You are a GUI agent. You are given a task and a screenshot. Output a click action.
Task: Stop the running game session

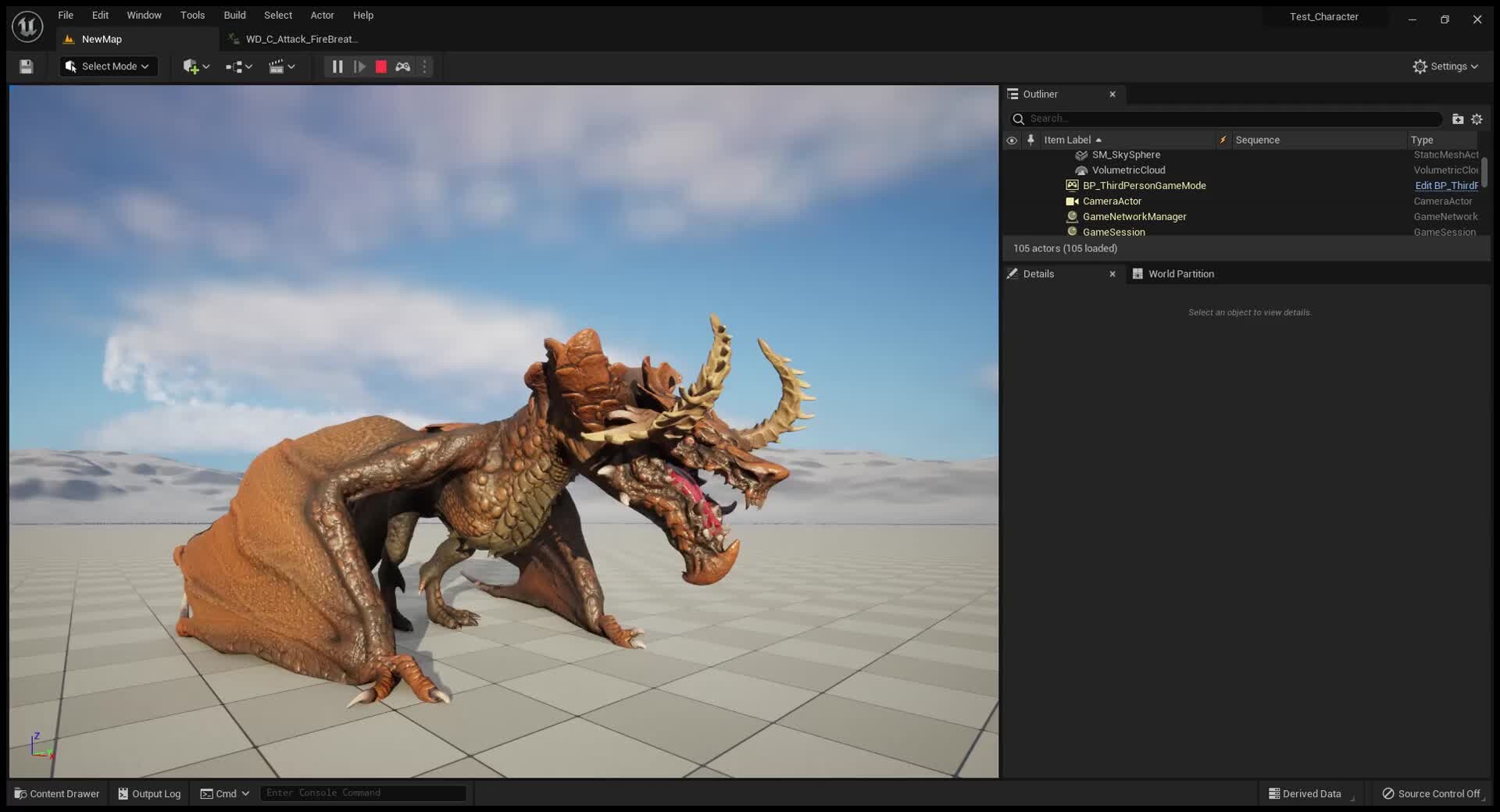click(380, 66)
